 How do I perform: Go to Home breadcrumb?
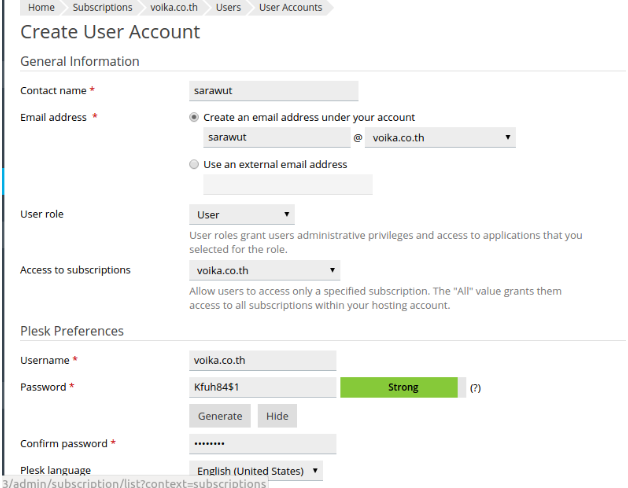point(41,7)
